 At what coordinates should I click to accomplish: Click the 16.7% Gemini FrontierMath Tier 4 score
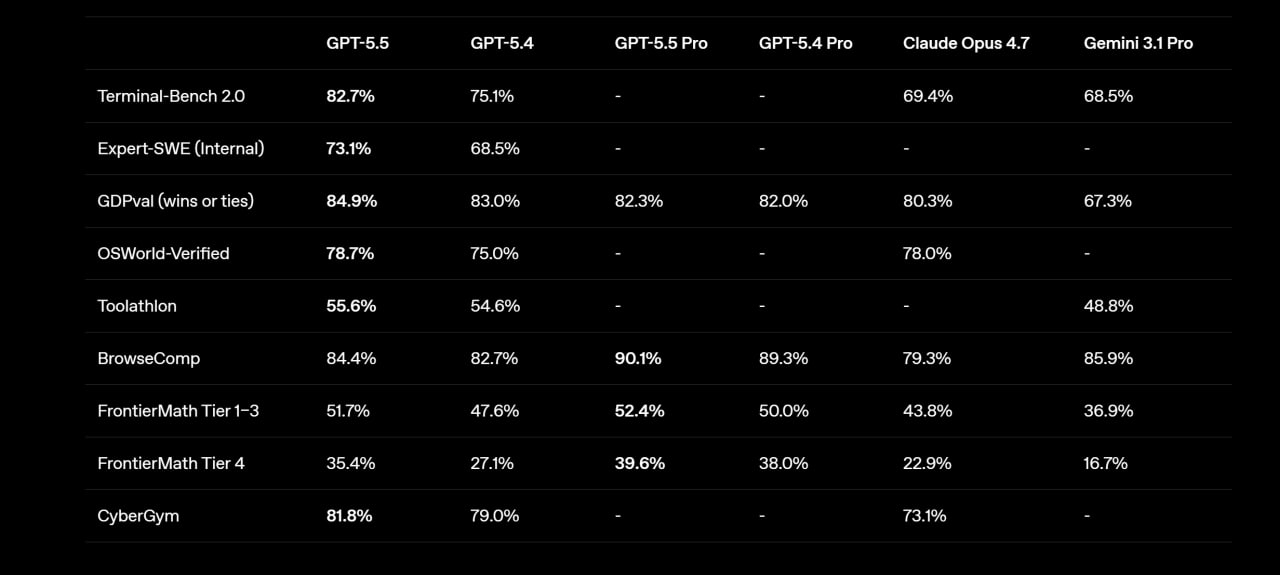click(1106, 463)
